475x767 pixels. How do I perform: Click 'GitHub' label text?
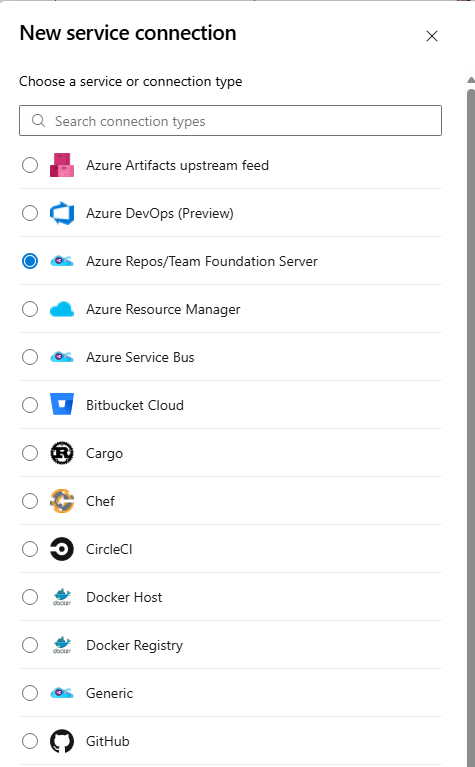click(x=108, y=741)
